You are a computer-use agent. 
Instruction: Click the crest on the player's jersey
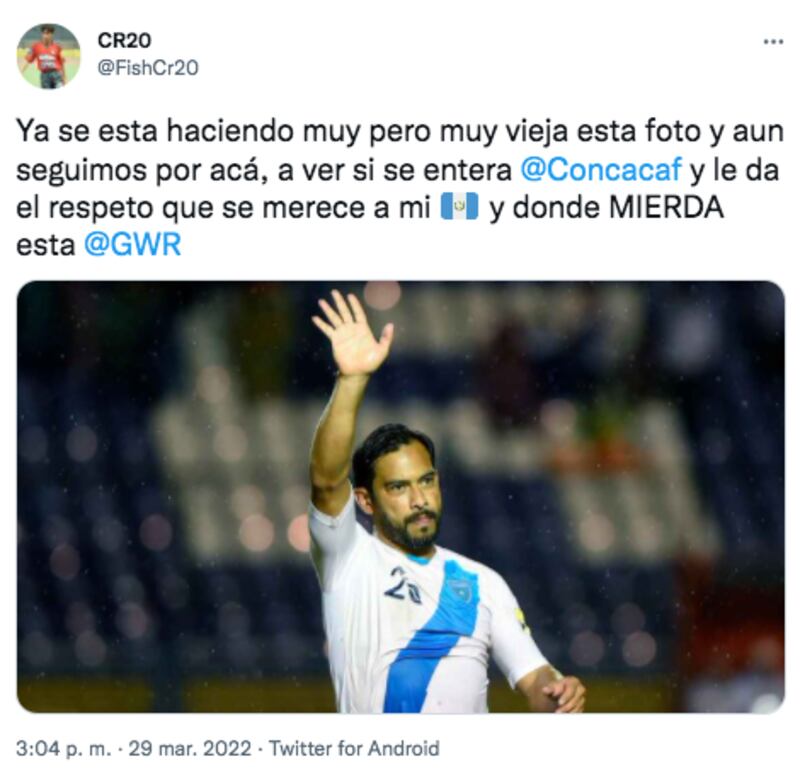click(459, 587)
